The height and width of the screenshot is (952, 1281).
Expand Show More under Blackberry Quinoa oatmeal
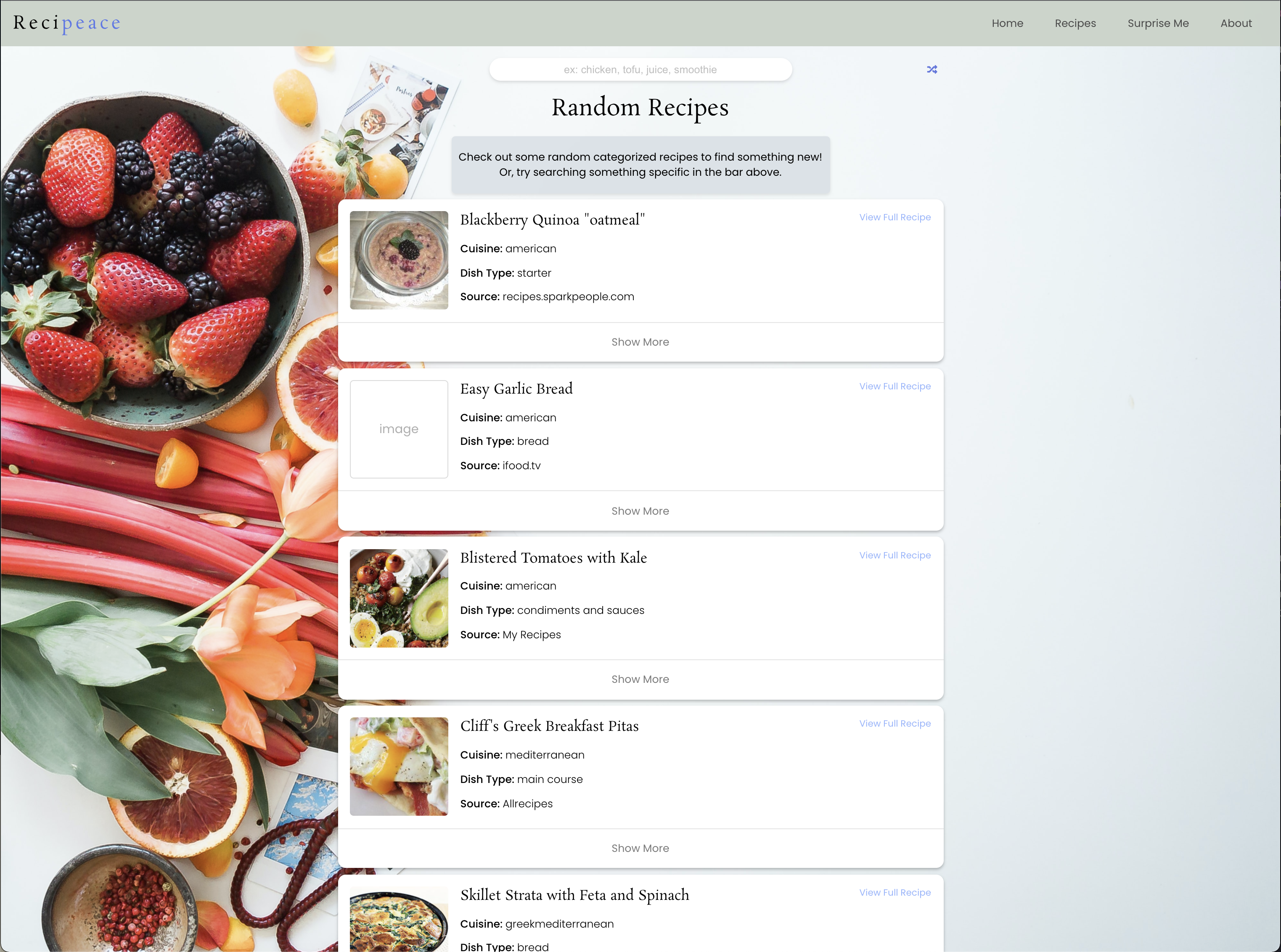(640, 342)
